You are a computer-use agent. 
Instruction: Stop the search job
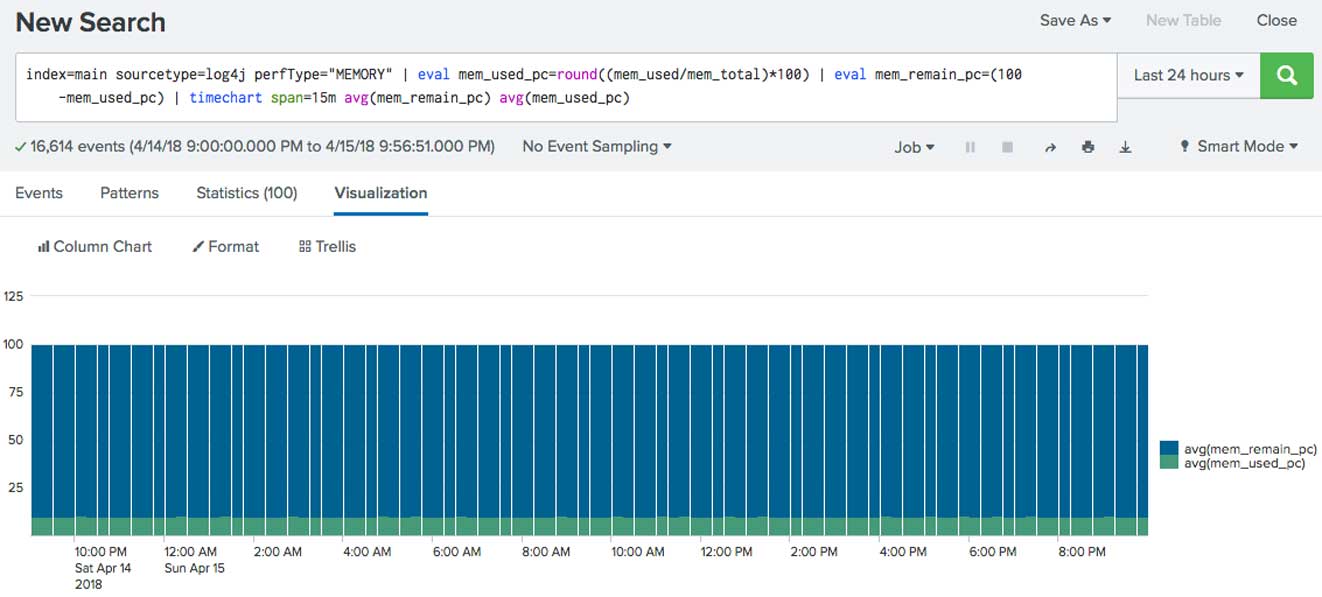click(x=1007, y=147)
